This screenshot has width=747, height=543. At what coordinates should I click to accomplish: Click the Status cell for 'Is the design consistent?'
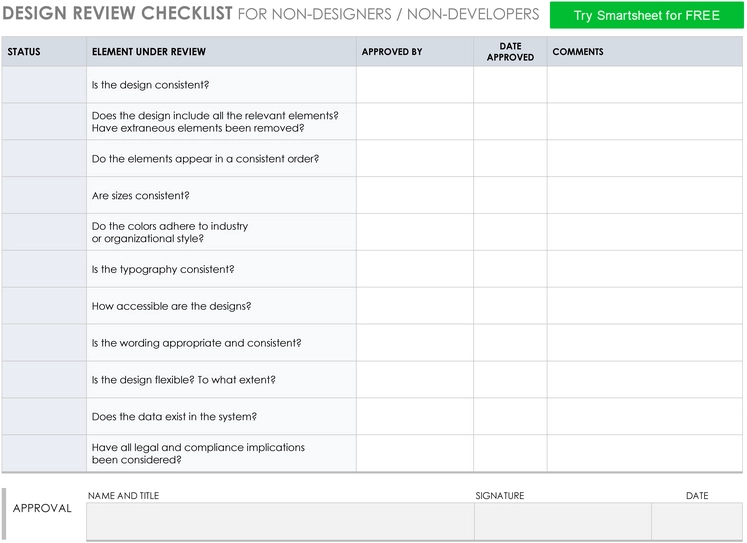pyautogui.click(x=44, y=85)
